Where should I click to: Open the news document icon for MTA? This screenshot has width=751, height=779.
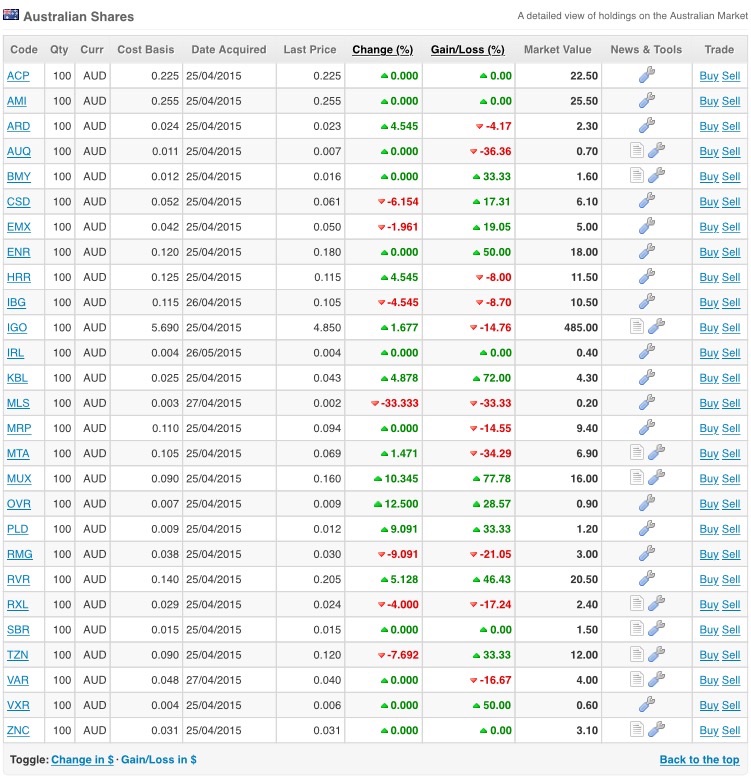tap(636, 453)
